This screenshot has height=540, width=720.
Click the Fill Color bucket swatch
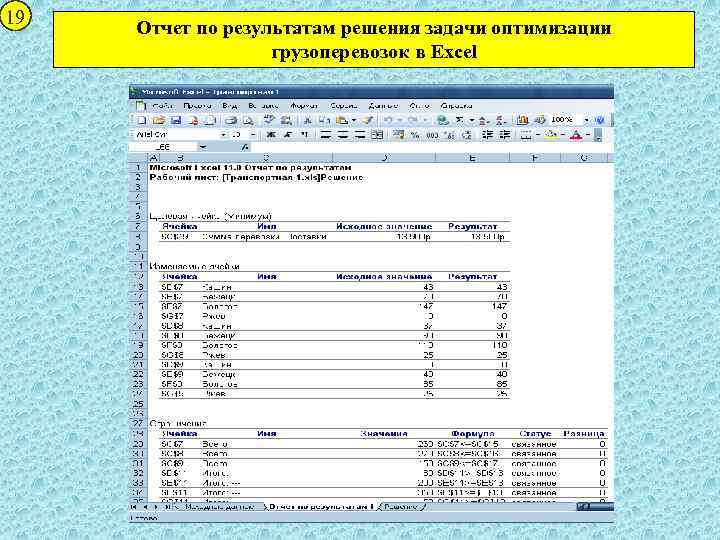click(x=551, y=135)
